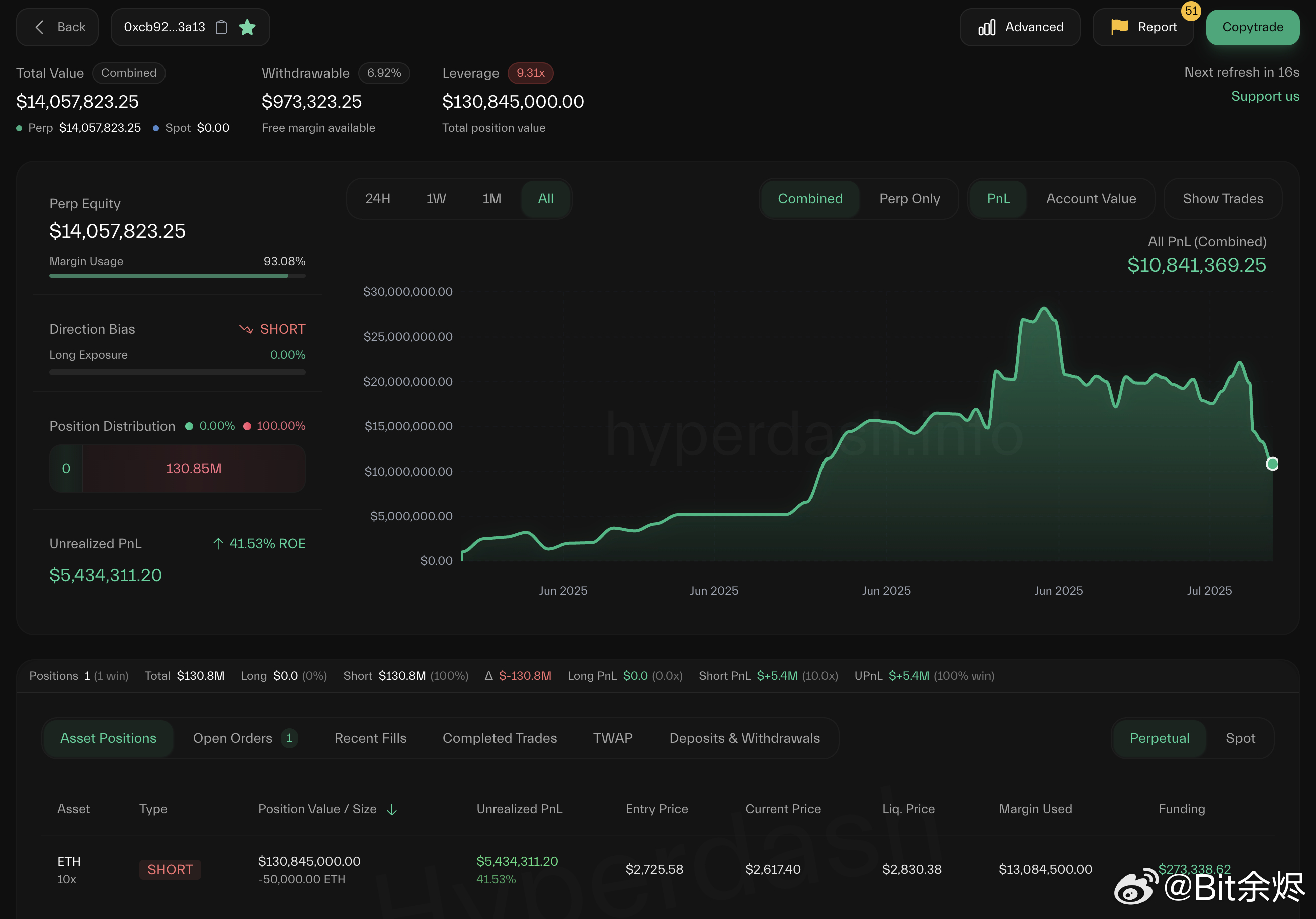Viewport: 1316px width, 919px height.
Task: Click the Margin Usage progress bar
Action: click(x=177, y=276)
